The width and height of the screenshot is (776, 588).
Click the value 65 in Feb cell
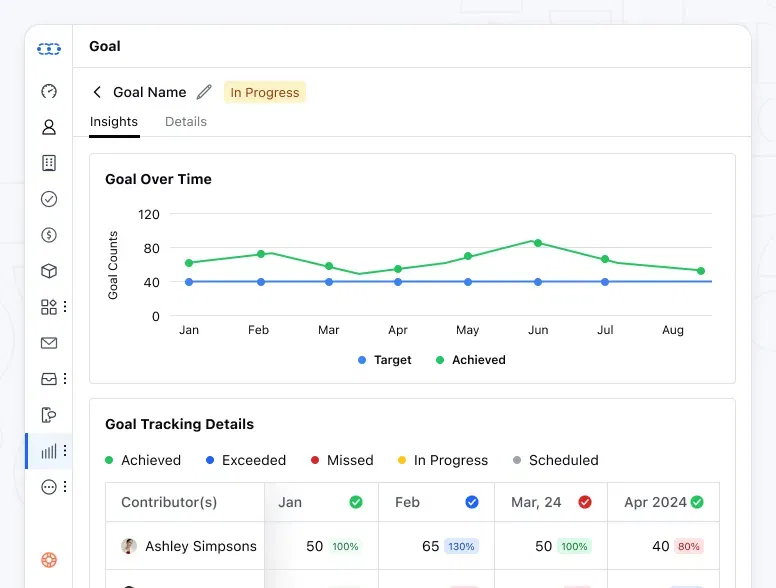click(431, 546)
